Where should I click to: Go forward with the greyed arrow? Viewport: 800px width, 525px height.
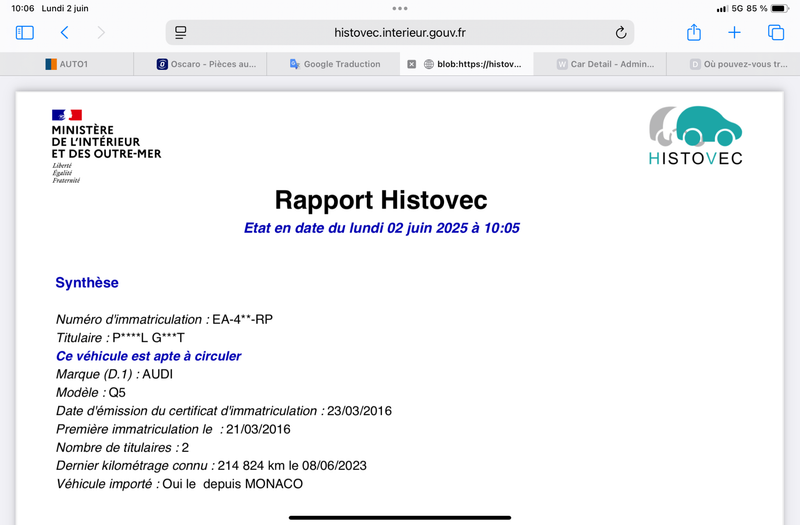pyautogui.click(x=101, y=33)
